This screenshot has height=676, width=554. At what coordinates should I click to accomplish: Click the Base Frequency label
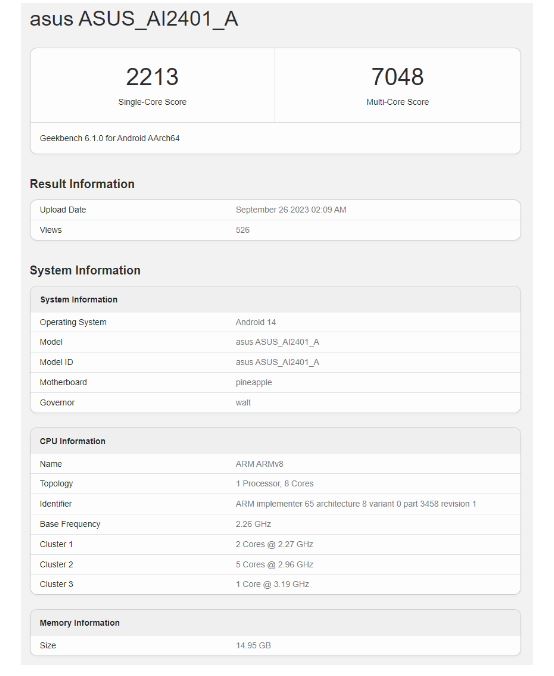tap(70, 524)
